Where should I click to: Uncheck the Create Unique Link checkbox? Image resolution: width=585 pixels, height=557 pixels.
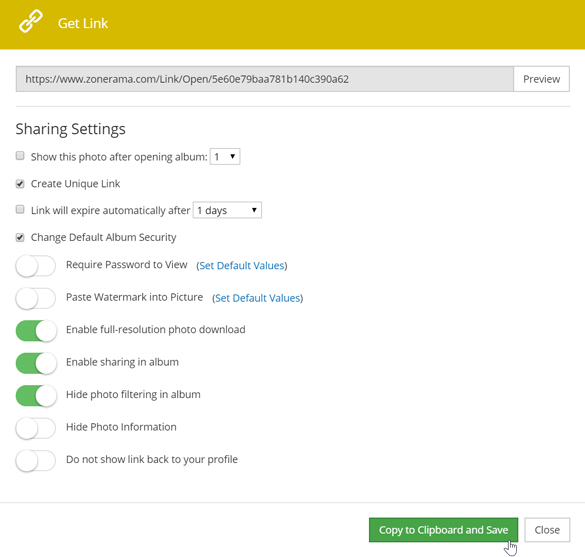[20, 184]
